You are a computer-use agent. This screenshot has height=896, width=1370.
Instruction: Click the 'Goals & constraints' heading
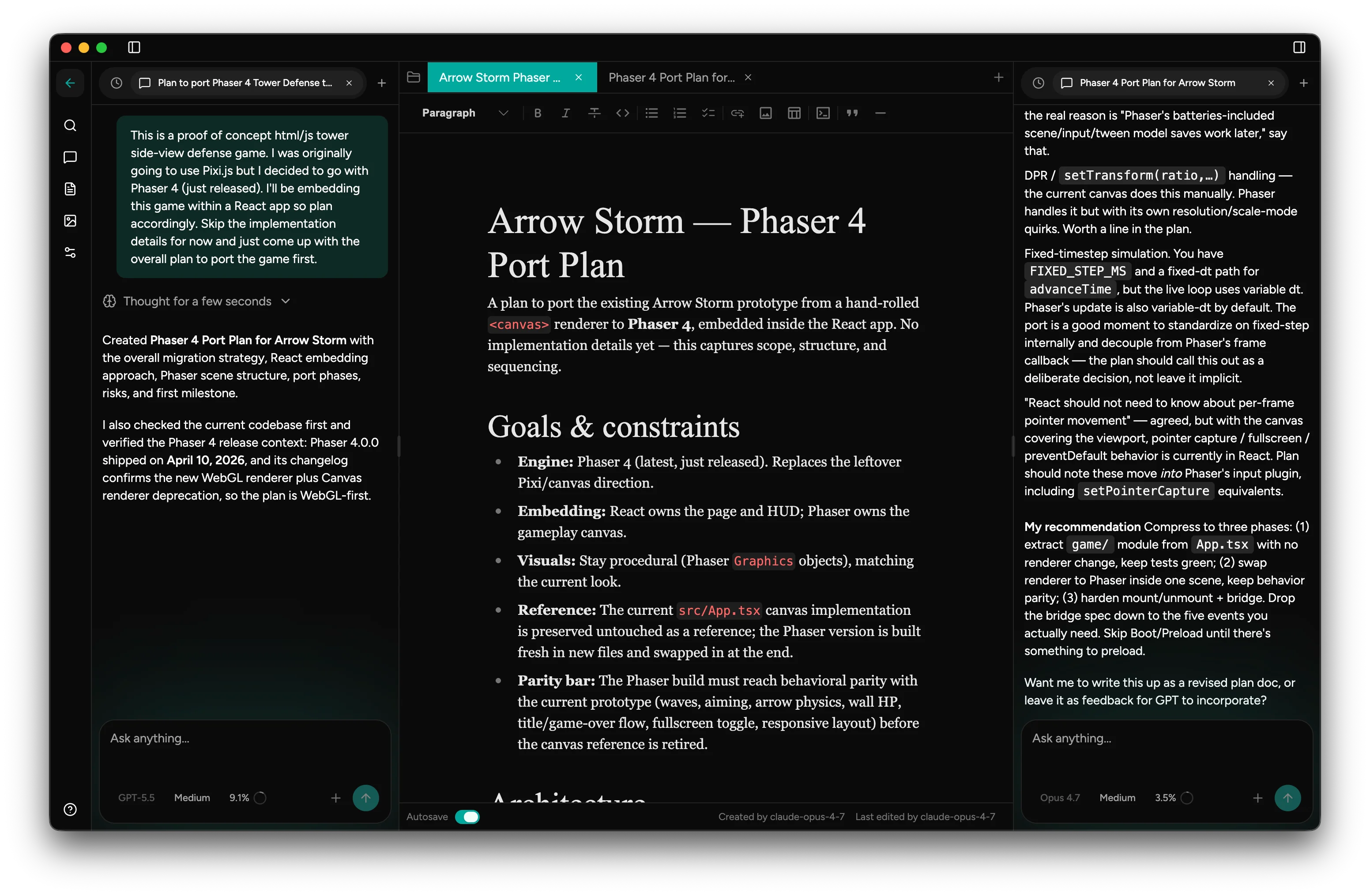[x=613, y=426]
